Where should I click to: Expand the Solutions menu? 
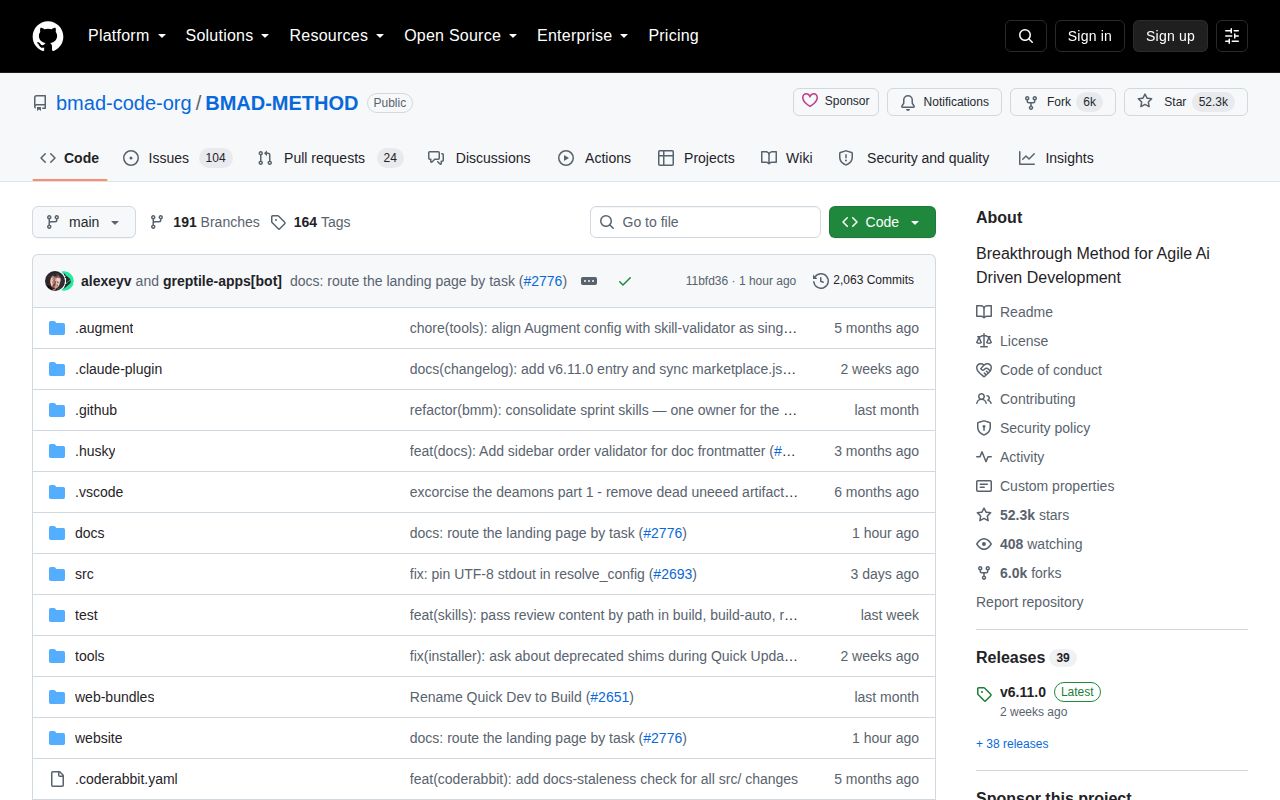tap(227, 36)
